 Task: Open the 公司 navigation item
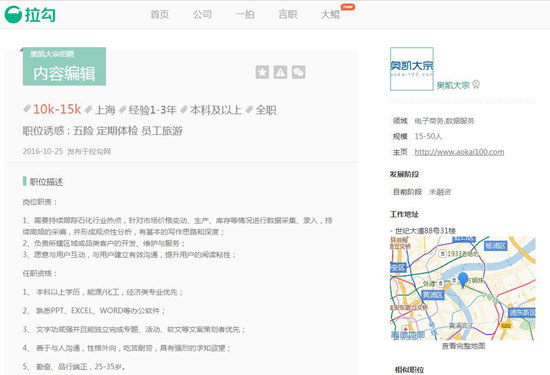click(x=202, y=14)
